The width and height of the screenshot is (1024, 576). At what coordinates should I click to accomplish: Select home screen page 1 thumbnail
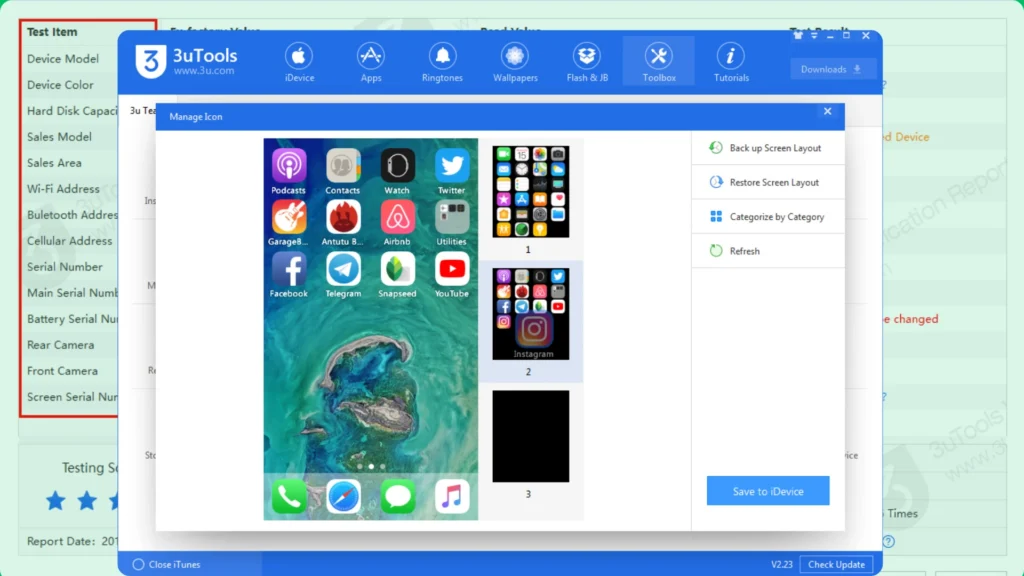(530, 191)
